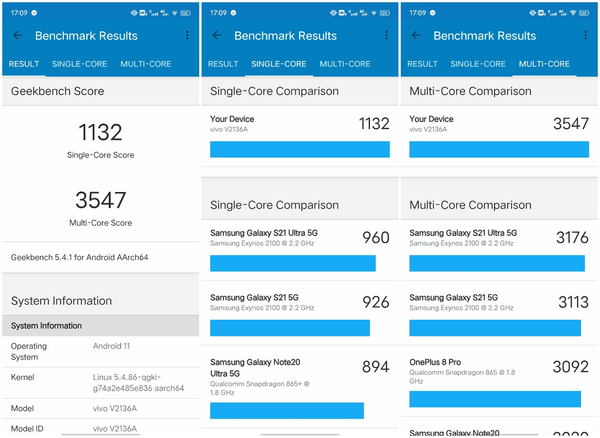The width and height of the screenshot is (600, 438).
Task: Select MULTI-CORE tab in left screen
Action: tap(146, 64)
